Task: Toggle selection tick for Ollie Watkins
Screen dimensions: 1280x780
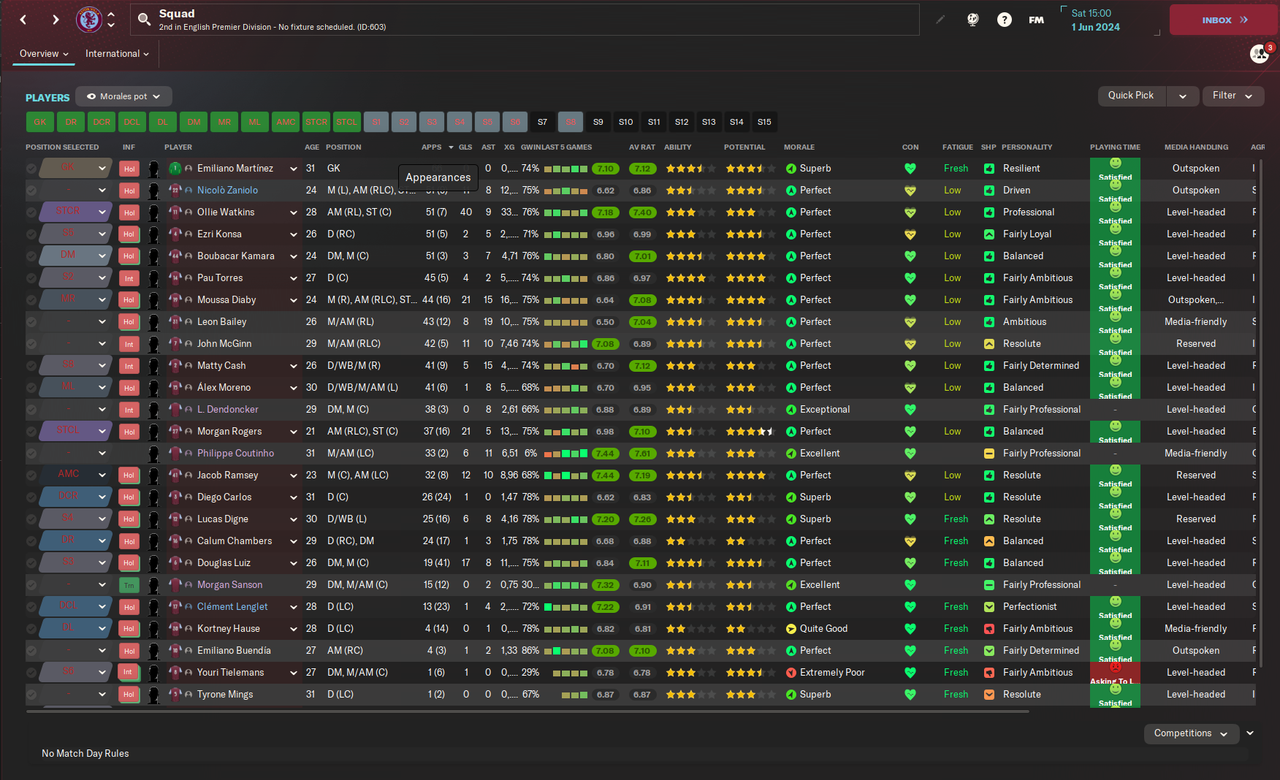Action: (x=31, y=212)
